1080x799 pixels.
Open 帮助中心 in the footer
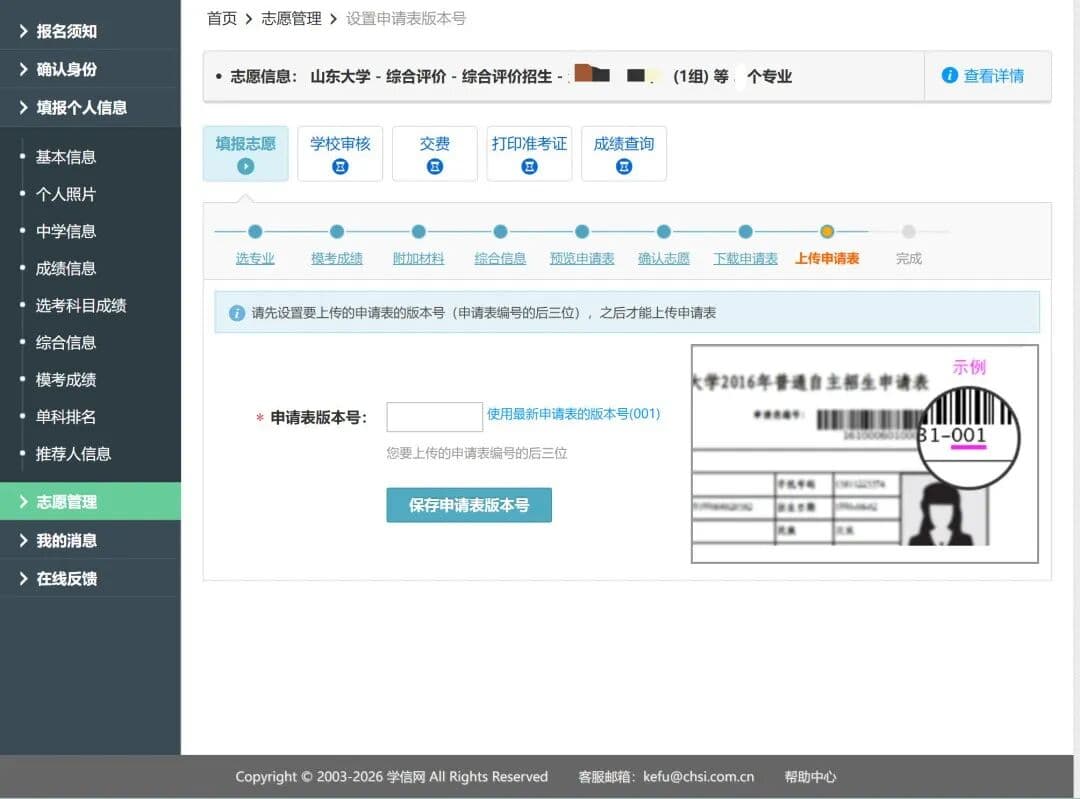pos(810,777)
